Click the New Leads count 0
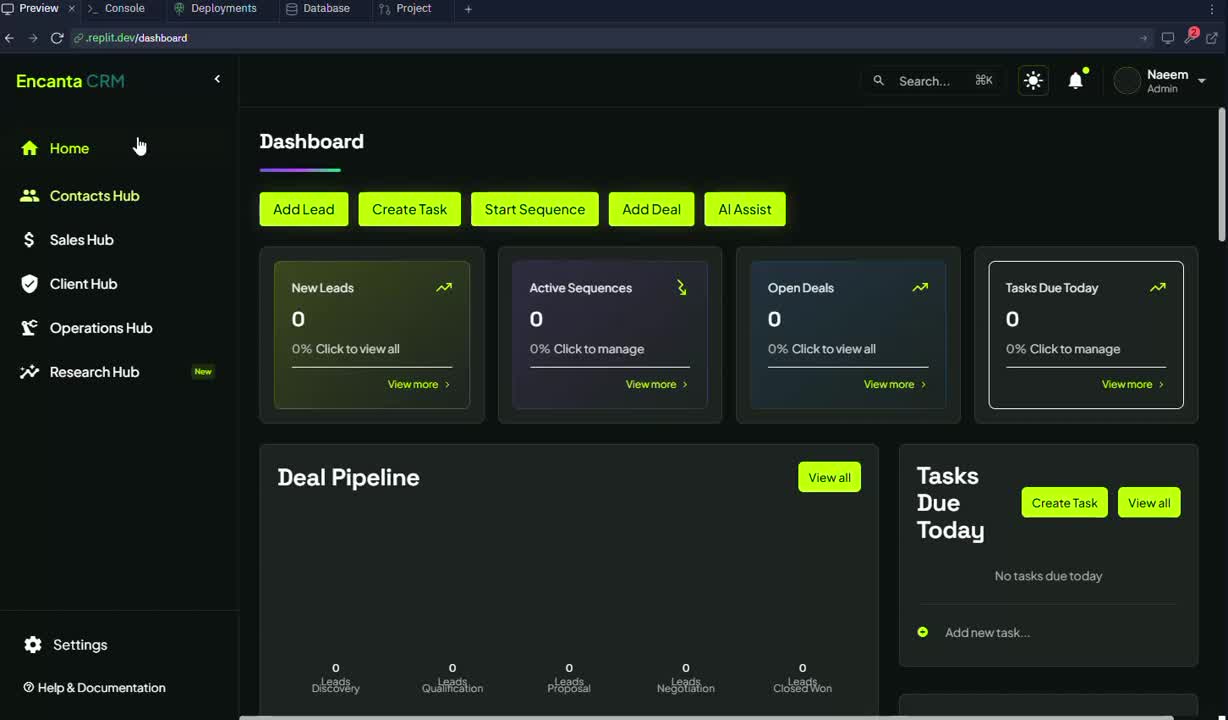Viewport: 1228px width, 720px height. pos(298,319)
